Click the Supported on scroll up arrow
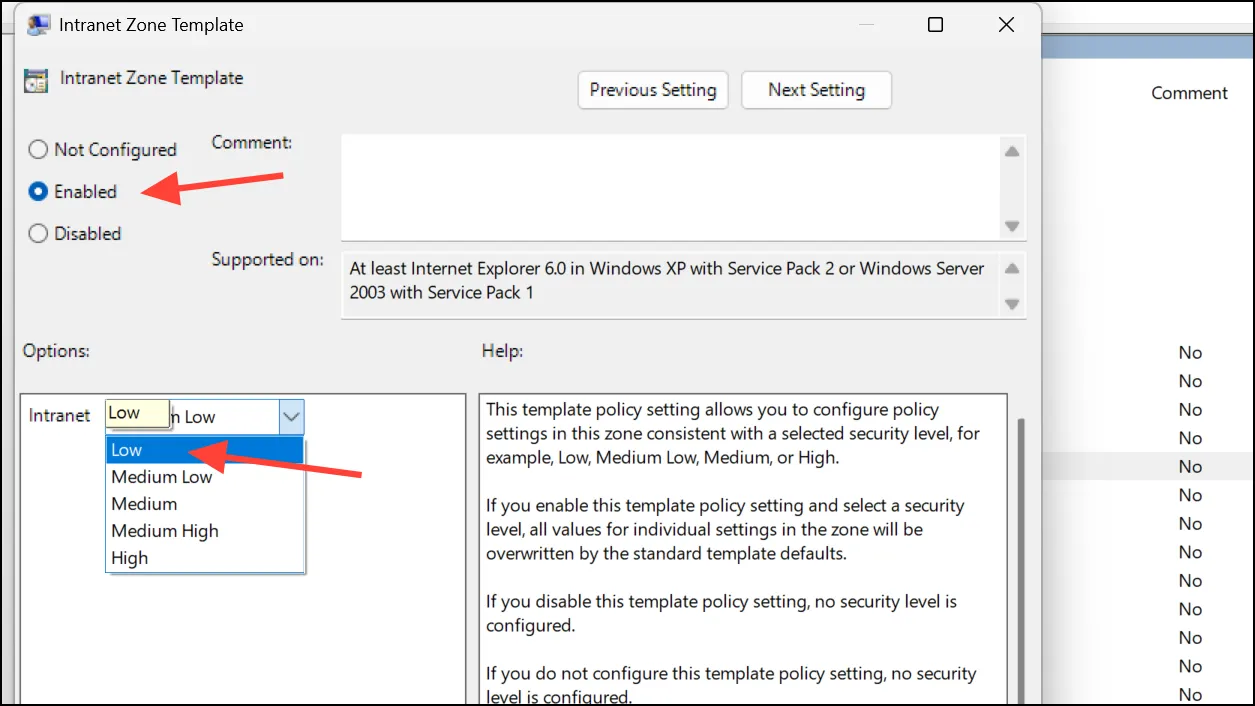The image size is (1255, 706). tap(1012, 269)
